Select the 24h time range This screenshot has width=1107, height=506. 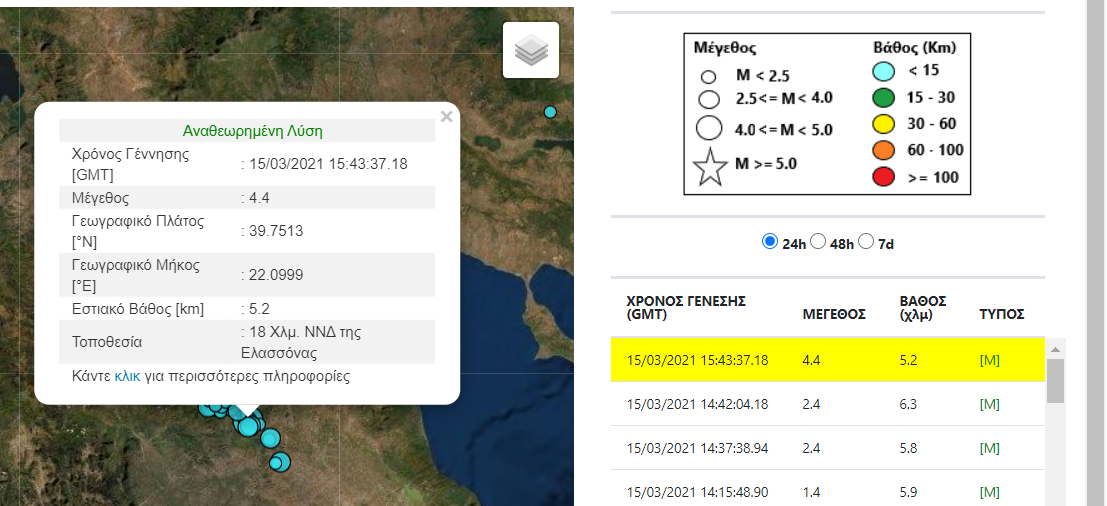click(769, 242)
